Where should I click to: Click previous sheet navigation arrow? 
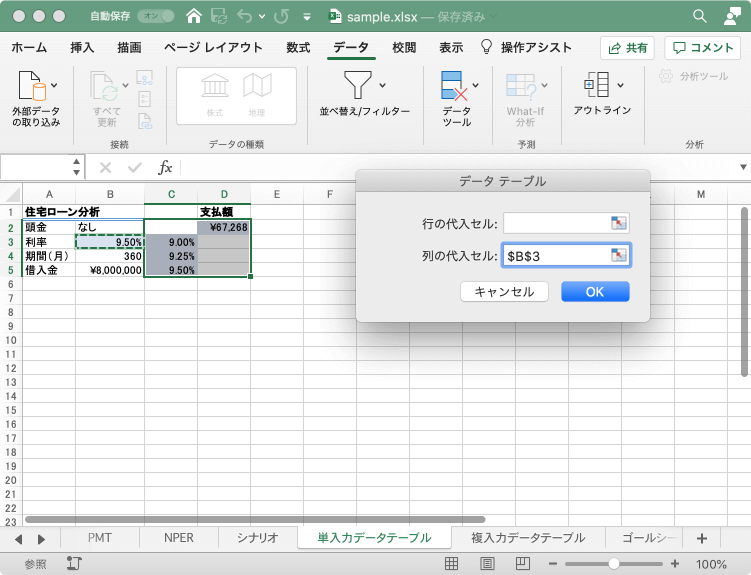coord(19,540)
